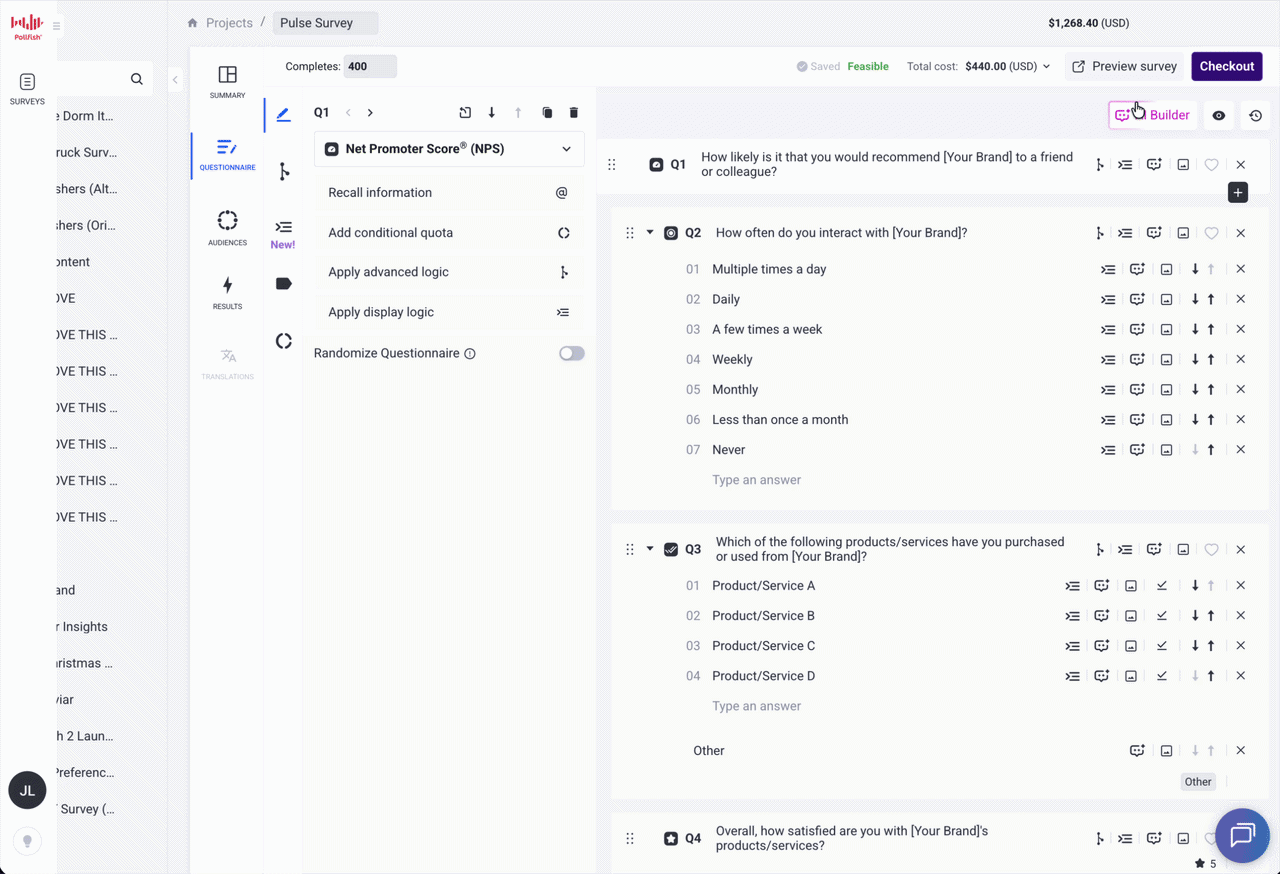Image resolution: width=1280 pixels, height=874 pixels.
Task: Open the JL user avatar menu
Action: [27, 790]
